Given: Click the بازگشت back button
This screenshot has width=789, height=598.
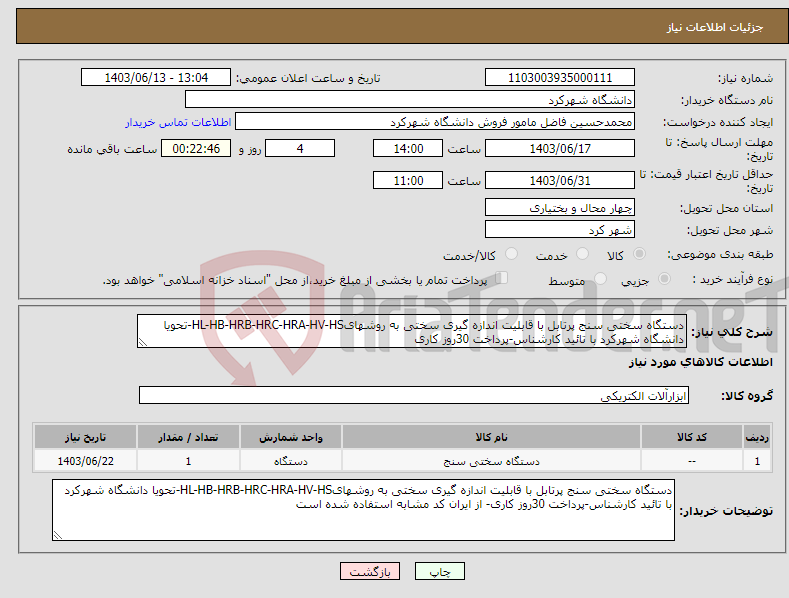Looking at the screenshot, I should (x=370, y=571).
